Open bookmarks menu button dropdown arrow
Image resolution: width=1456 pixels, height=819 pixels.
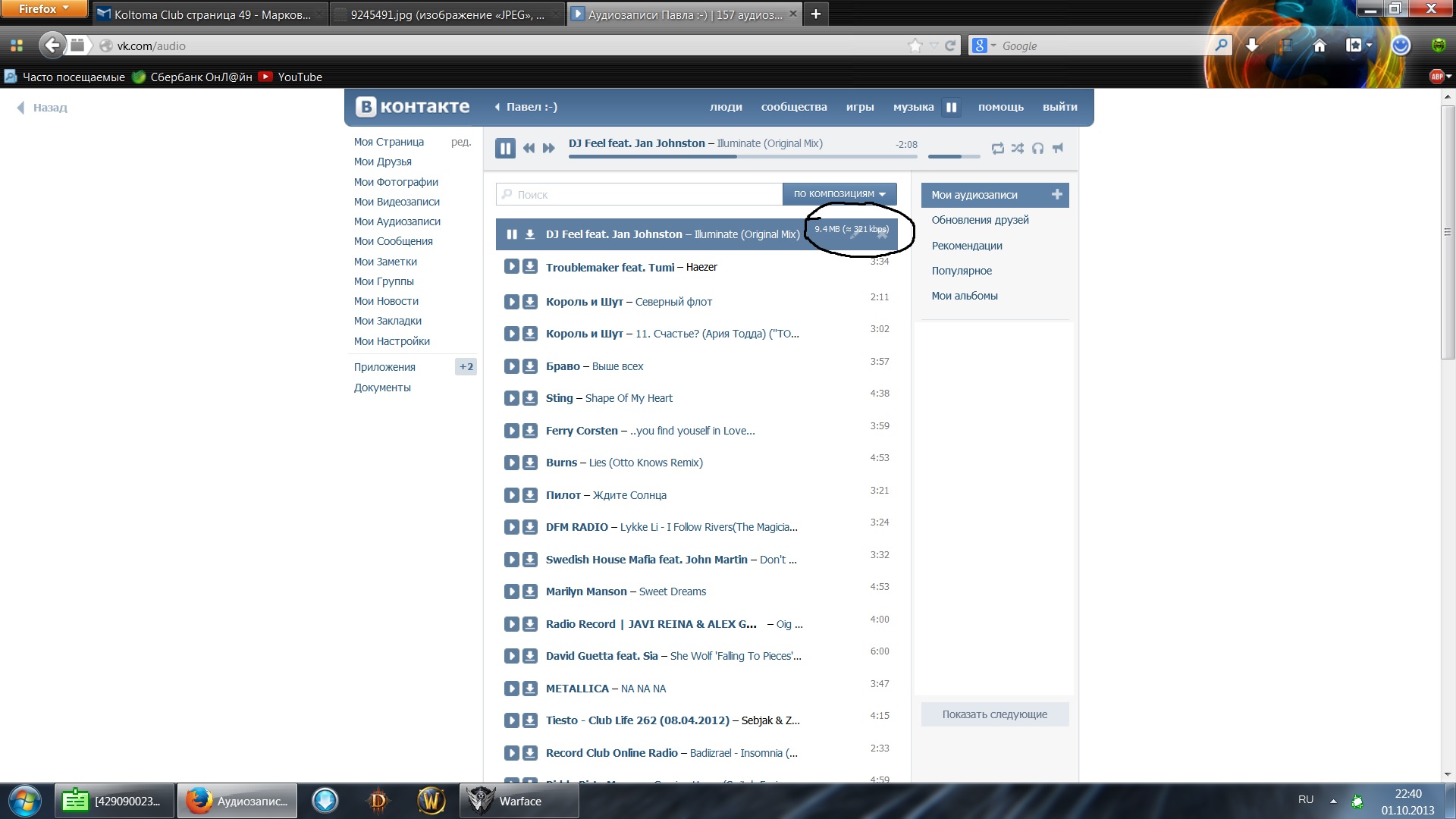pos(1369,45)
